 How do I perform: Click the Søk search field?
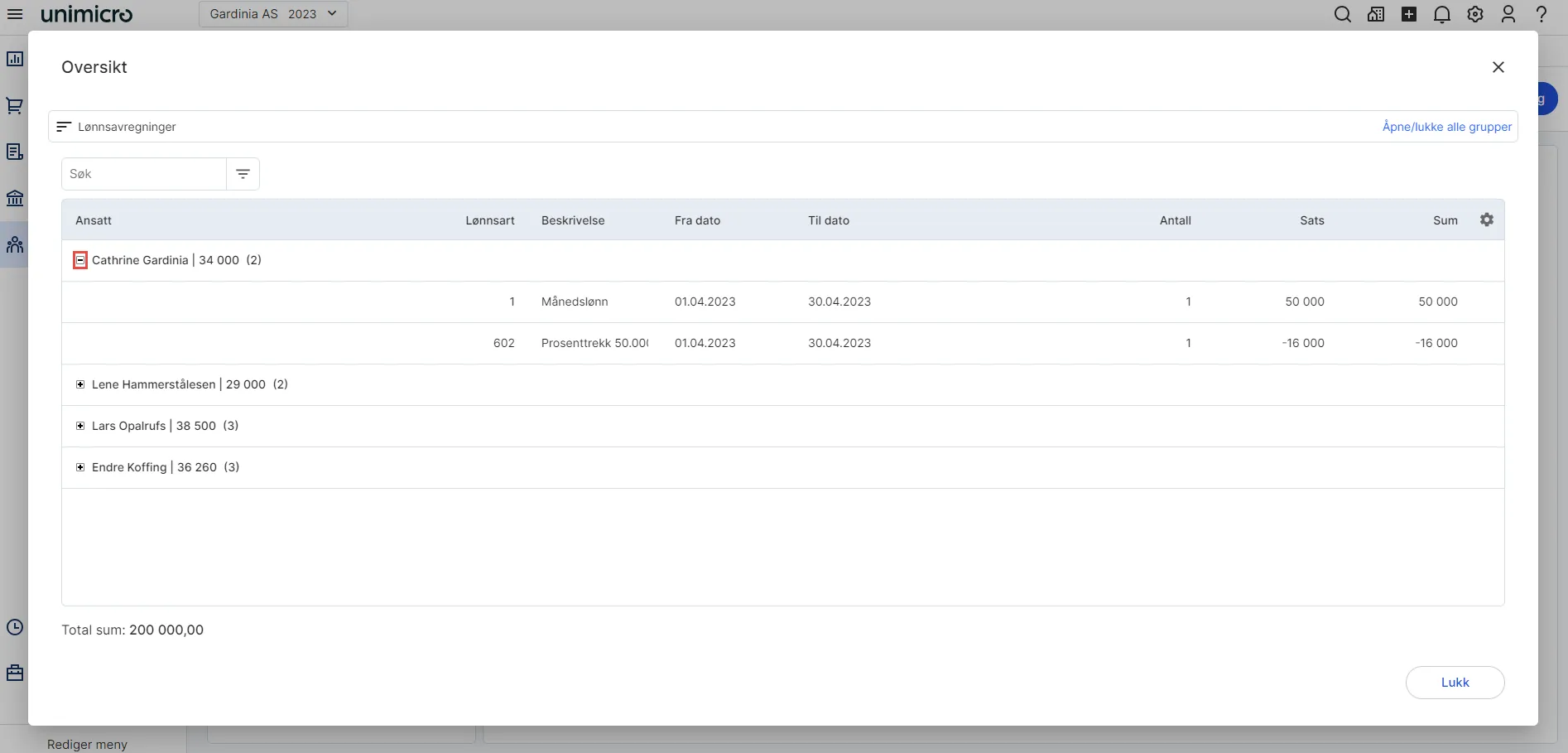pos(144,174)
